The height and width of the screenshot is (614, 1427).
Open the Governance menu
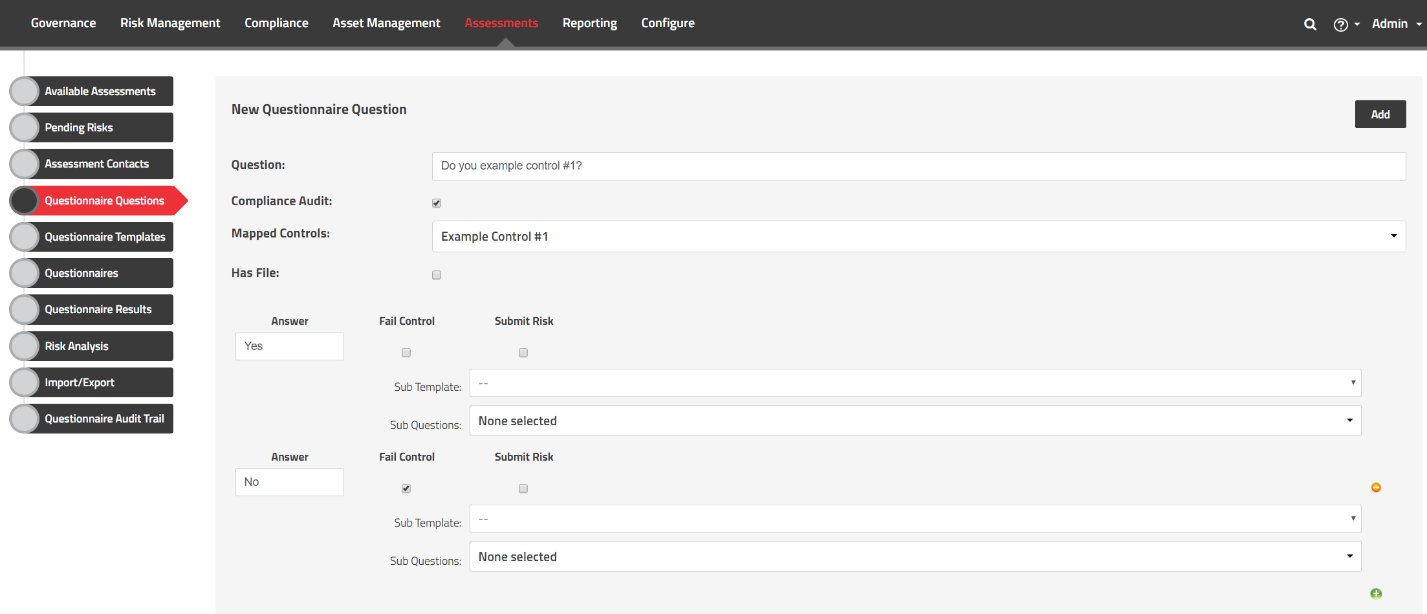click(64, 23)
